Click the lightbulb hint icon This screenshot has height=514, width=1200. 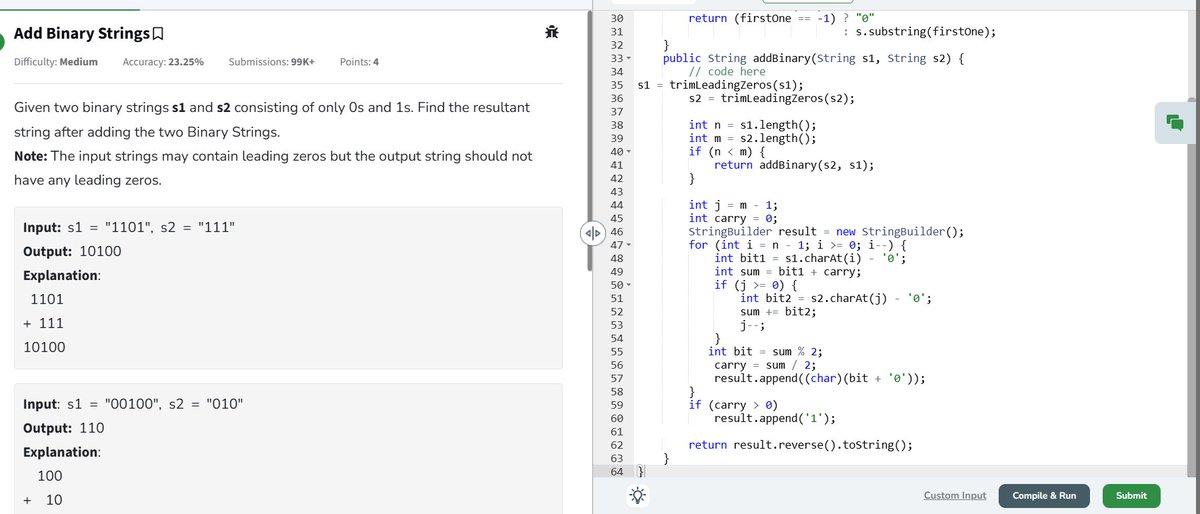(637, 494)
